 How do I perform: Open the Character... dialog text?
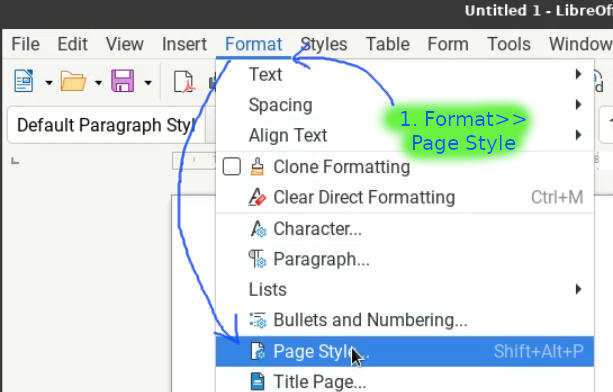point(317,229)
